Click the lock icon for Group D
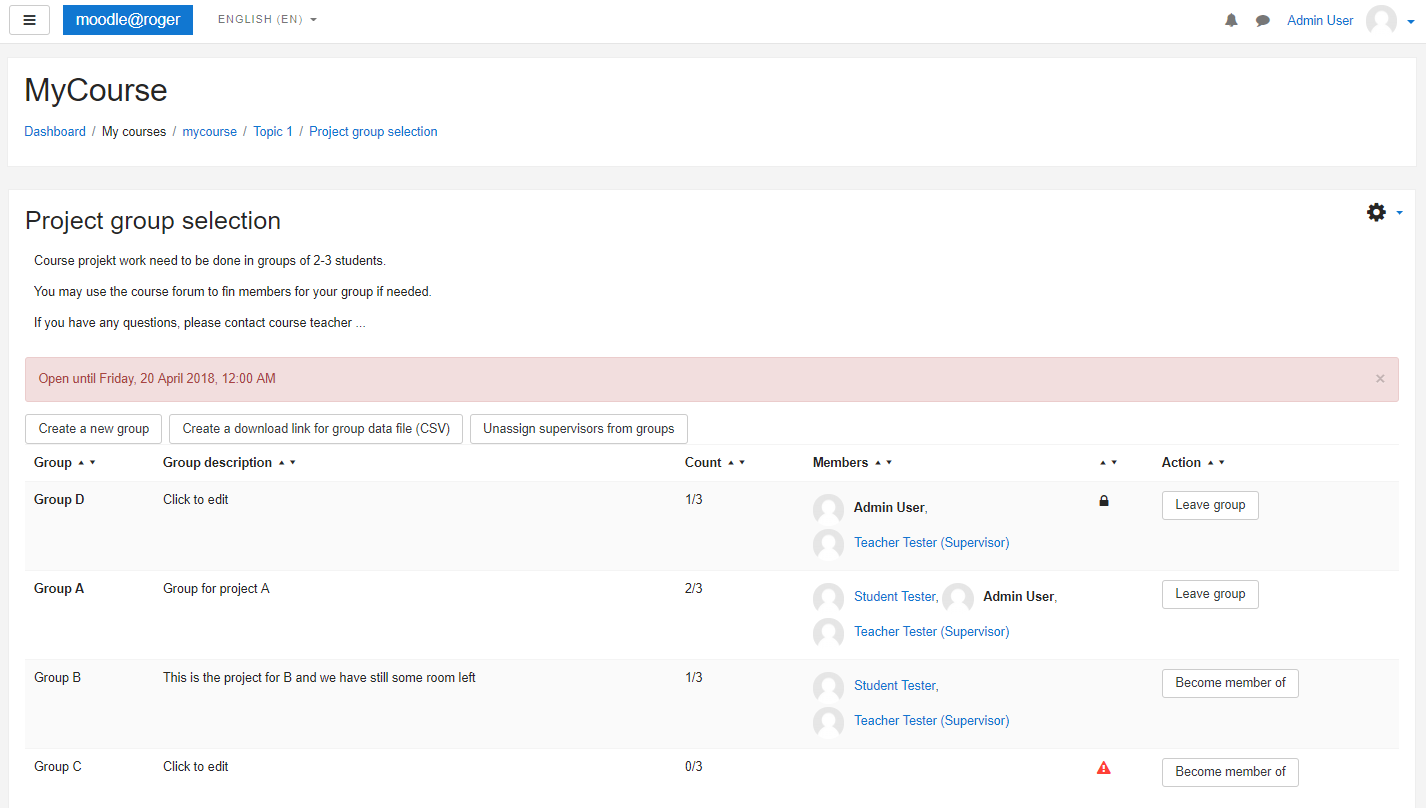Image resolution: width=1426 pixels, height=808 pixels. click(x=1104, y=501)
